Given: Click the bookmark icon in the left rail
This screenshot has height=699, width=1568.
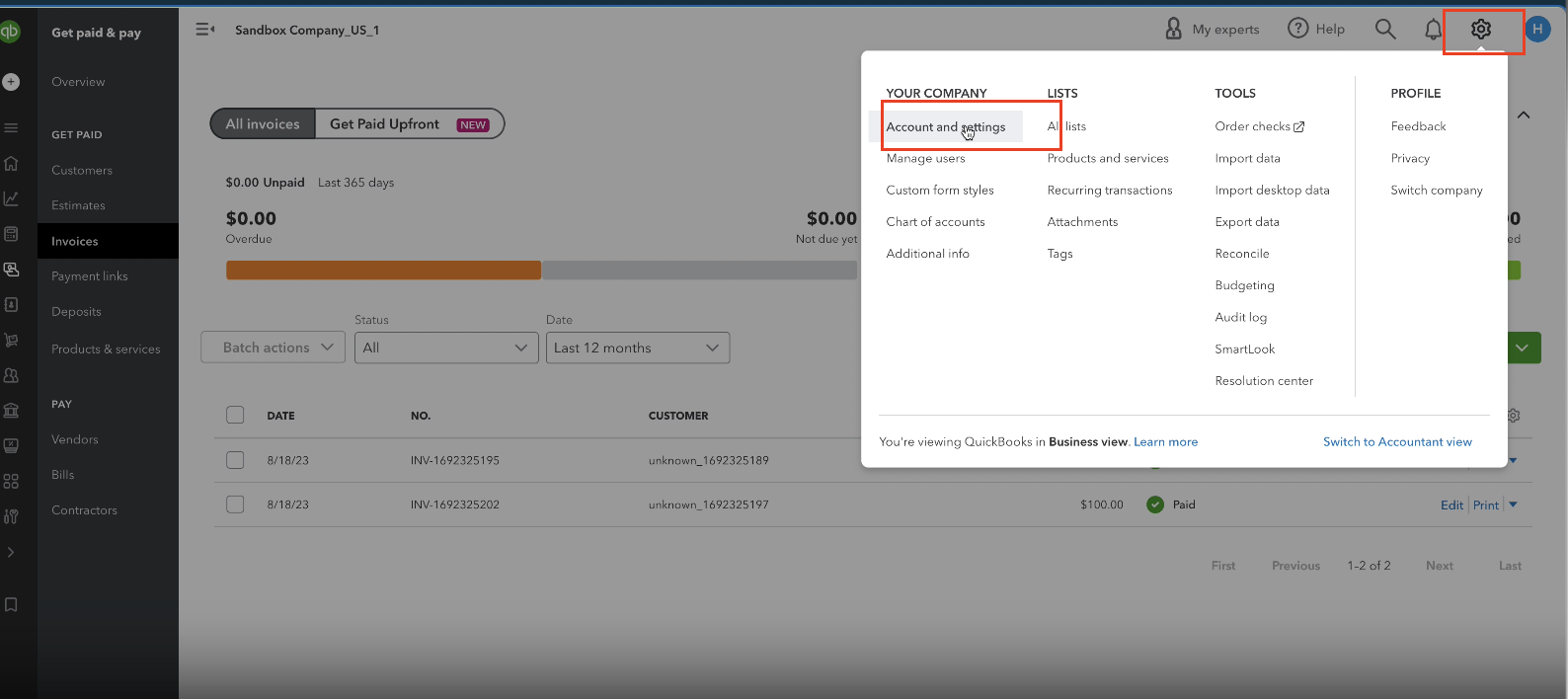Looking at the screenshot, I should click(x=11, y=604).
